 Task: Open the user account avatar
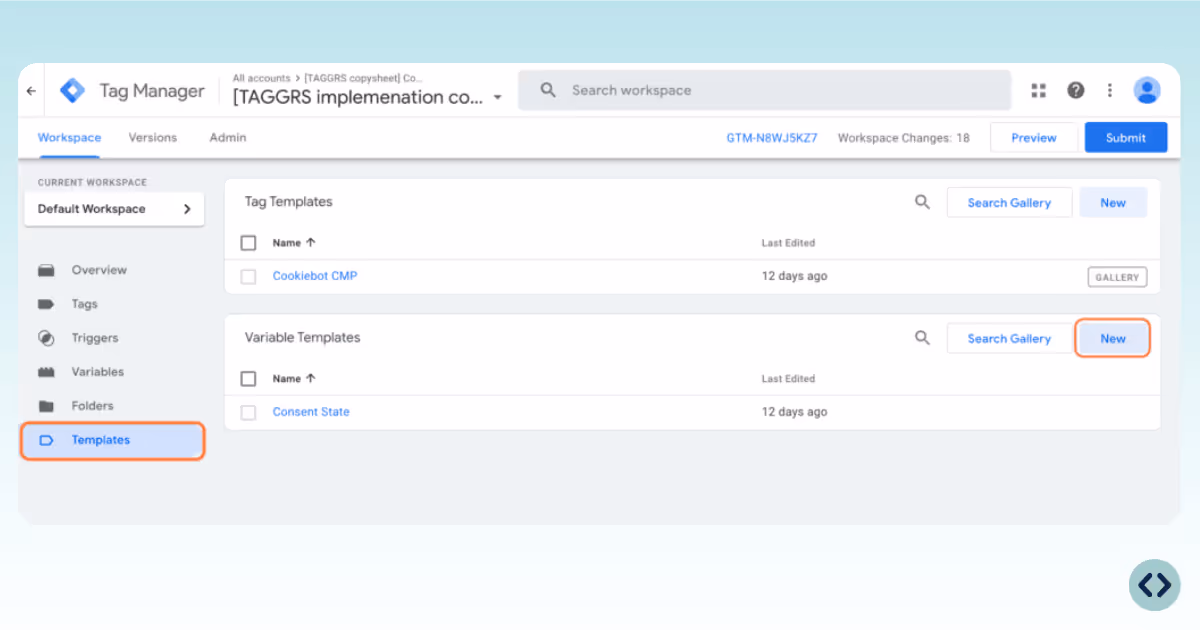coord(1147,90)
